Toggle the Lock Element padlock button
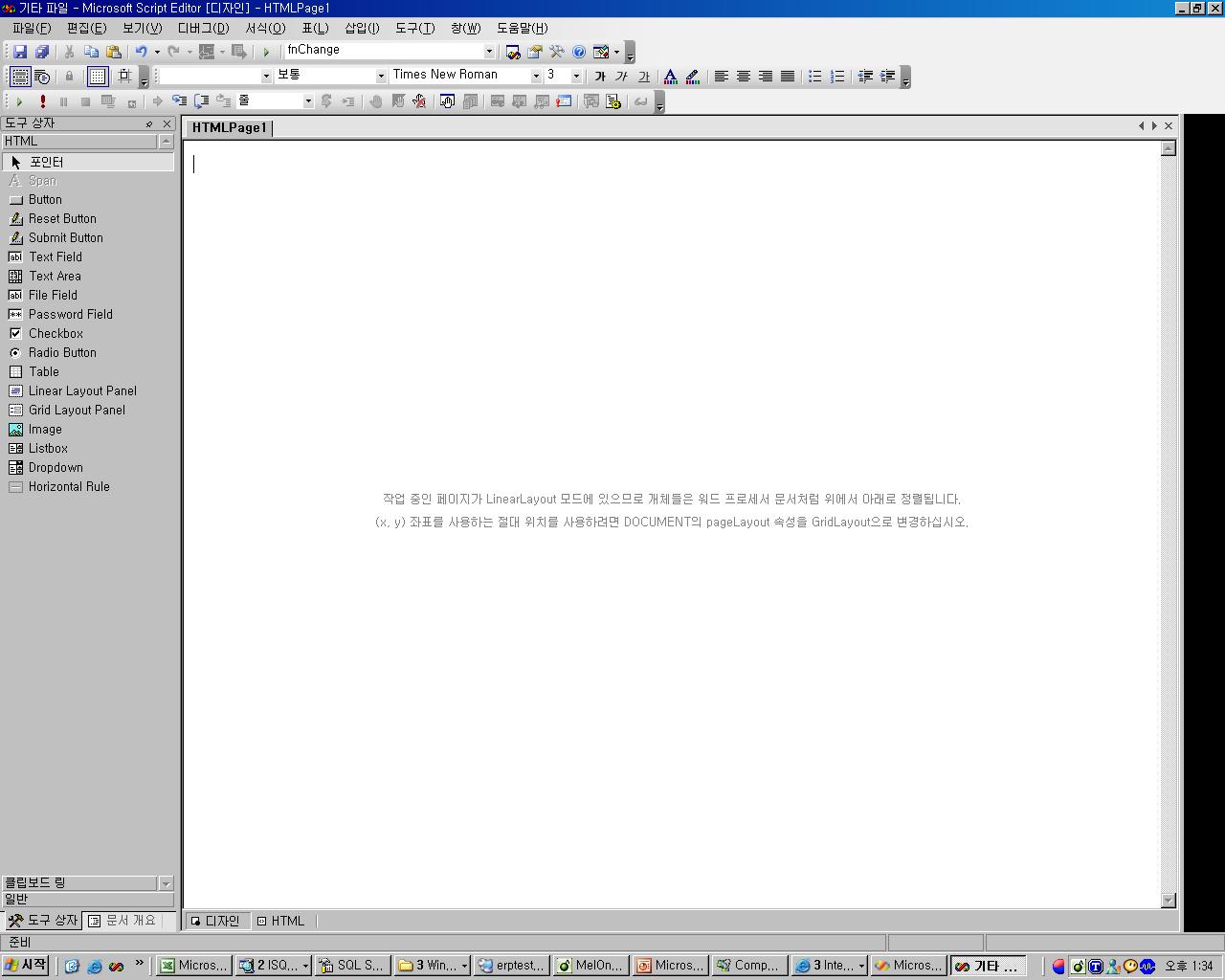 click(69, 77)
